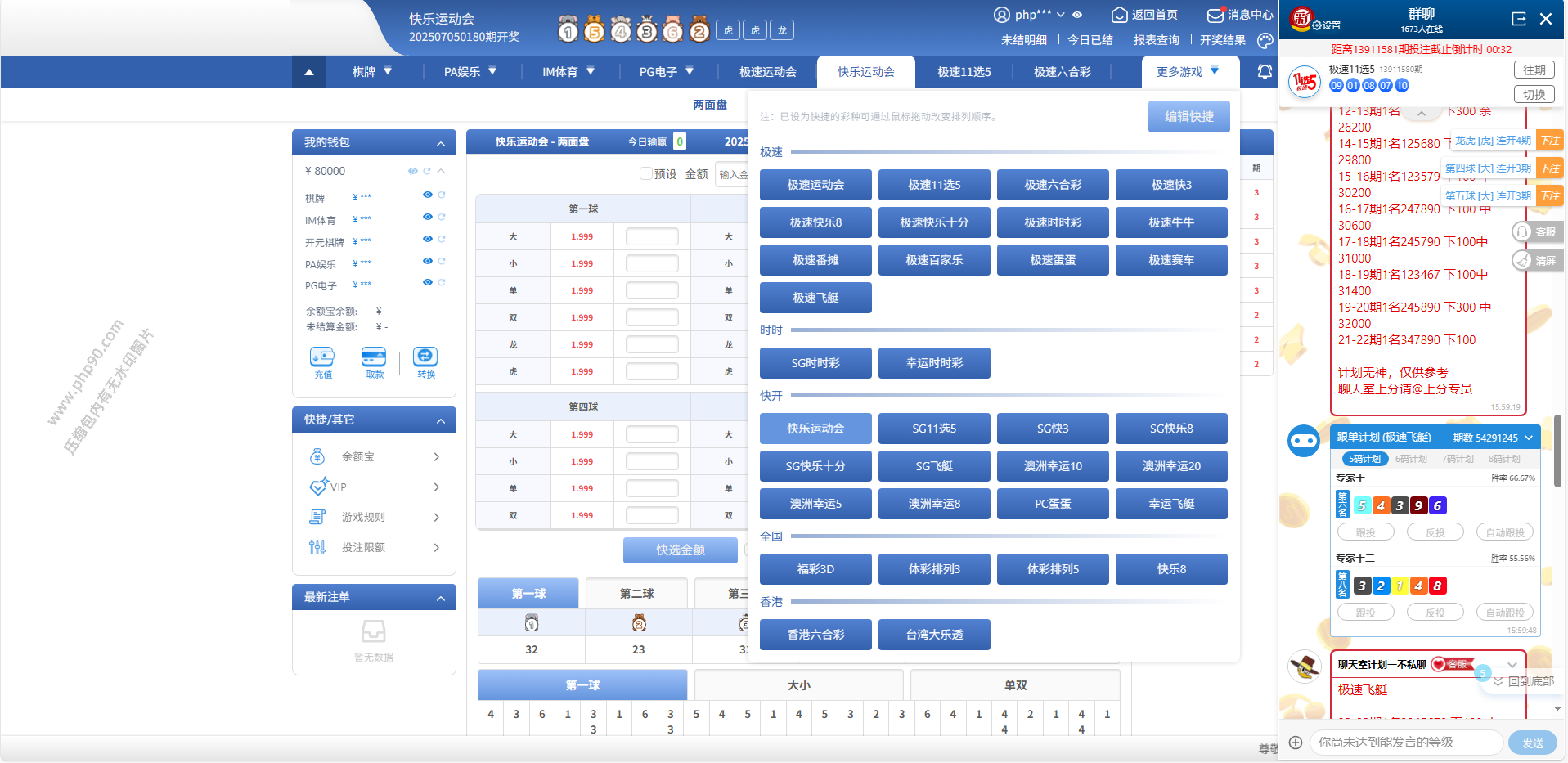Open the notification bell icon
Image resolution: width=1568 pixels, height=763 pixels.
[x=1265, y=72]
